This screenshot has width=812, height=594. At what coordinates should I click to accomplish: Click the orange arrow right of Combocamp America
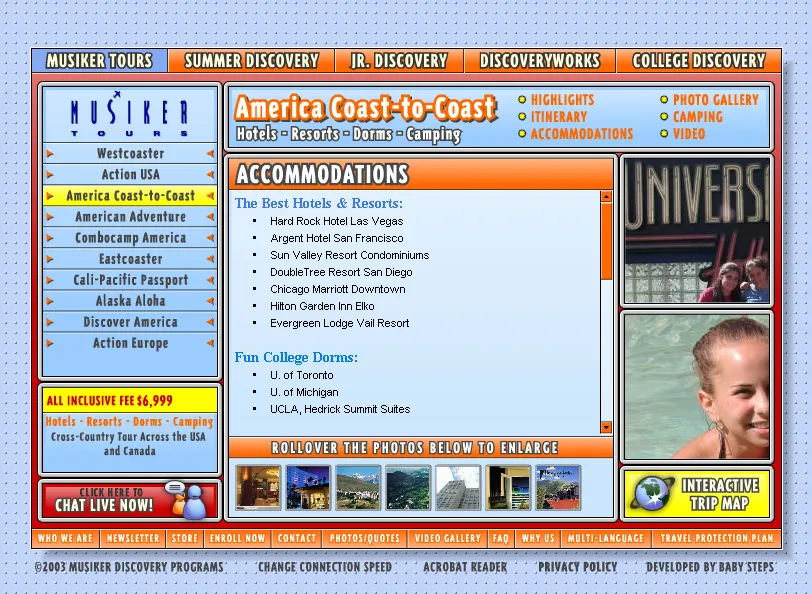click(x=210, y=238)
